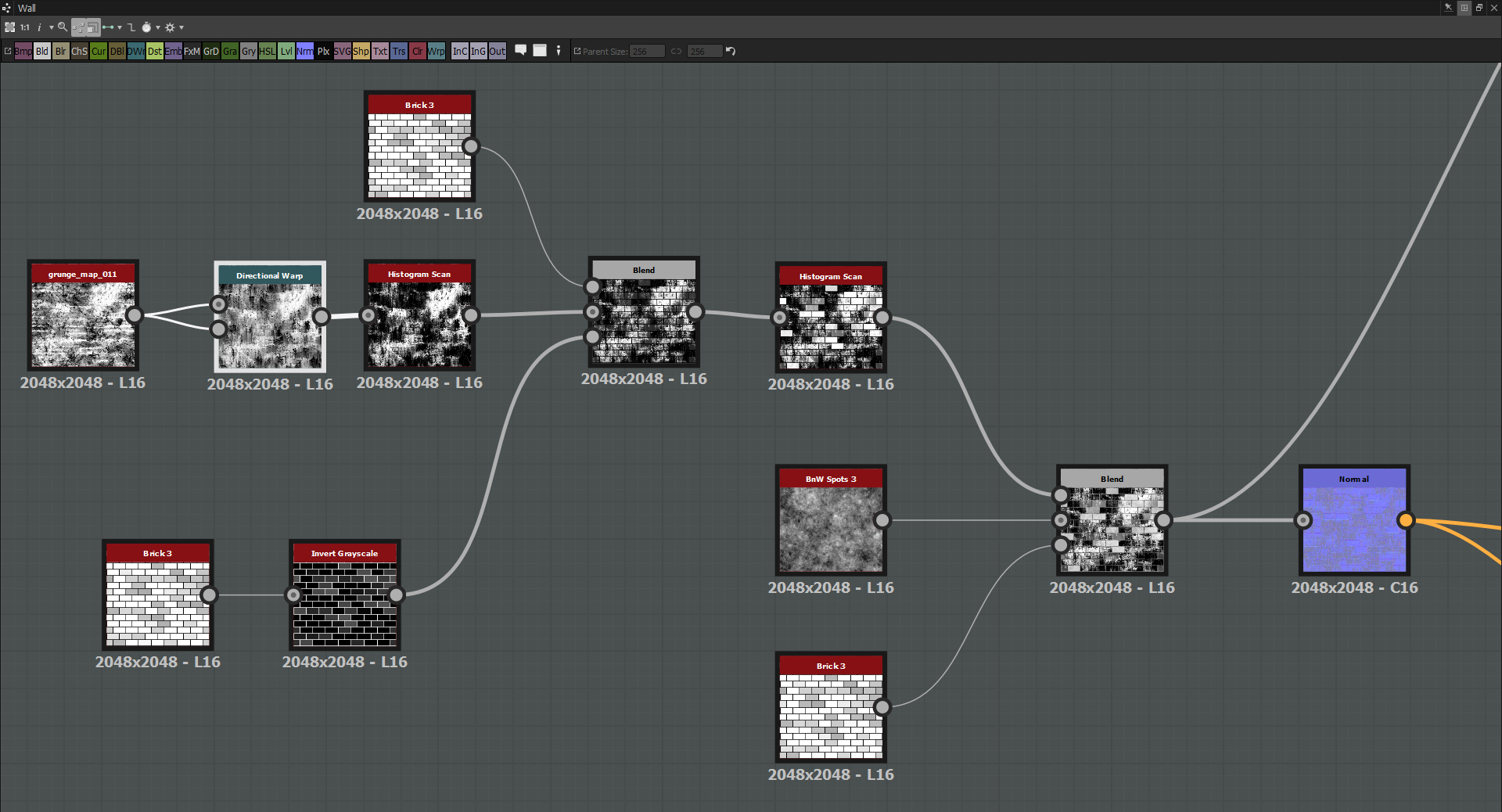The image size is (1502, 812).
Task: Toggle the parent size link icon
Action: 676,52
